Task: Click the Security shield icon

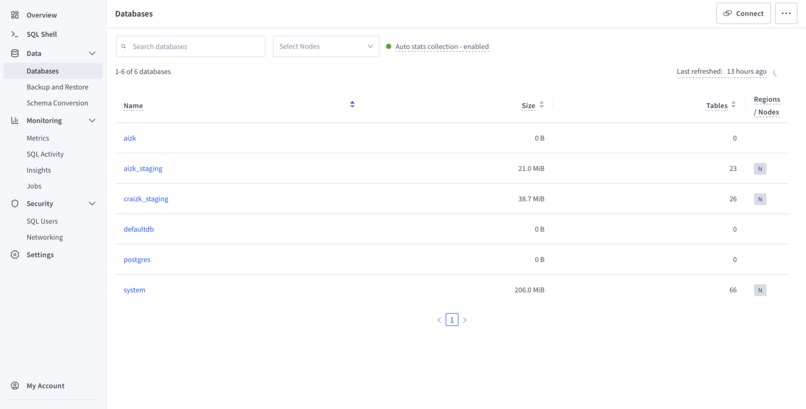Action: tap(15, 203)
